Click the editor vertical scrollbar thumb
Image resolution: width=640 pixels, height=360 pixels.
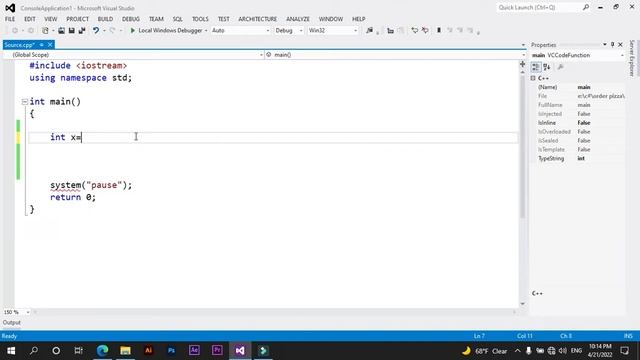[522, 147]
